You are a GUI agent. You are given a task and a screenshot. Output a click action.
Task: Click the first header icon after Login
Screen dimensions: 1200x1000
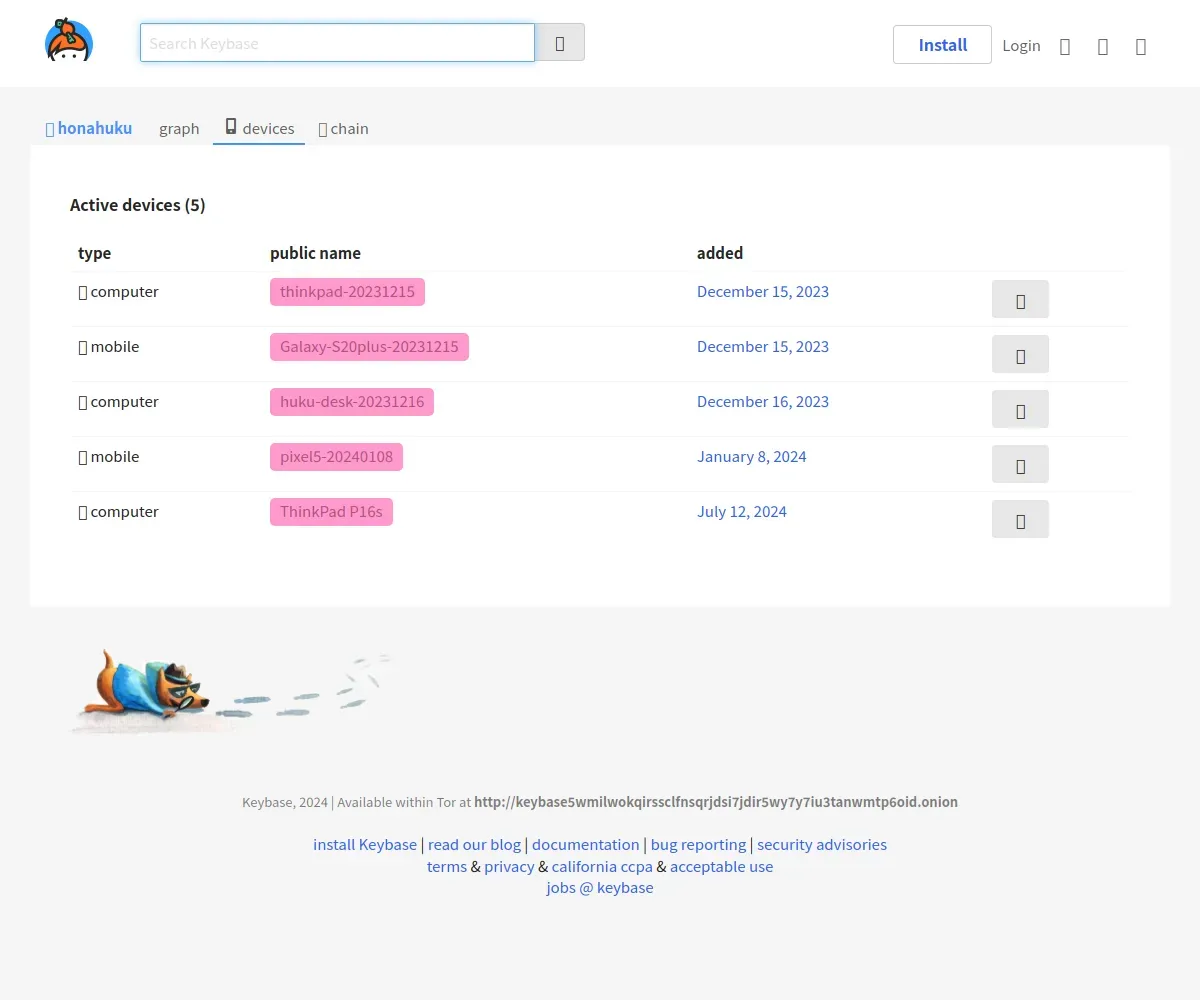tap(1065, 46)
